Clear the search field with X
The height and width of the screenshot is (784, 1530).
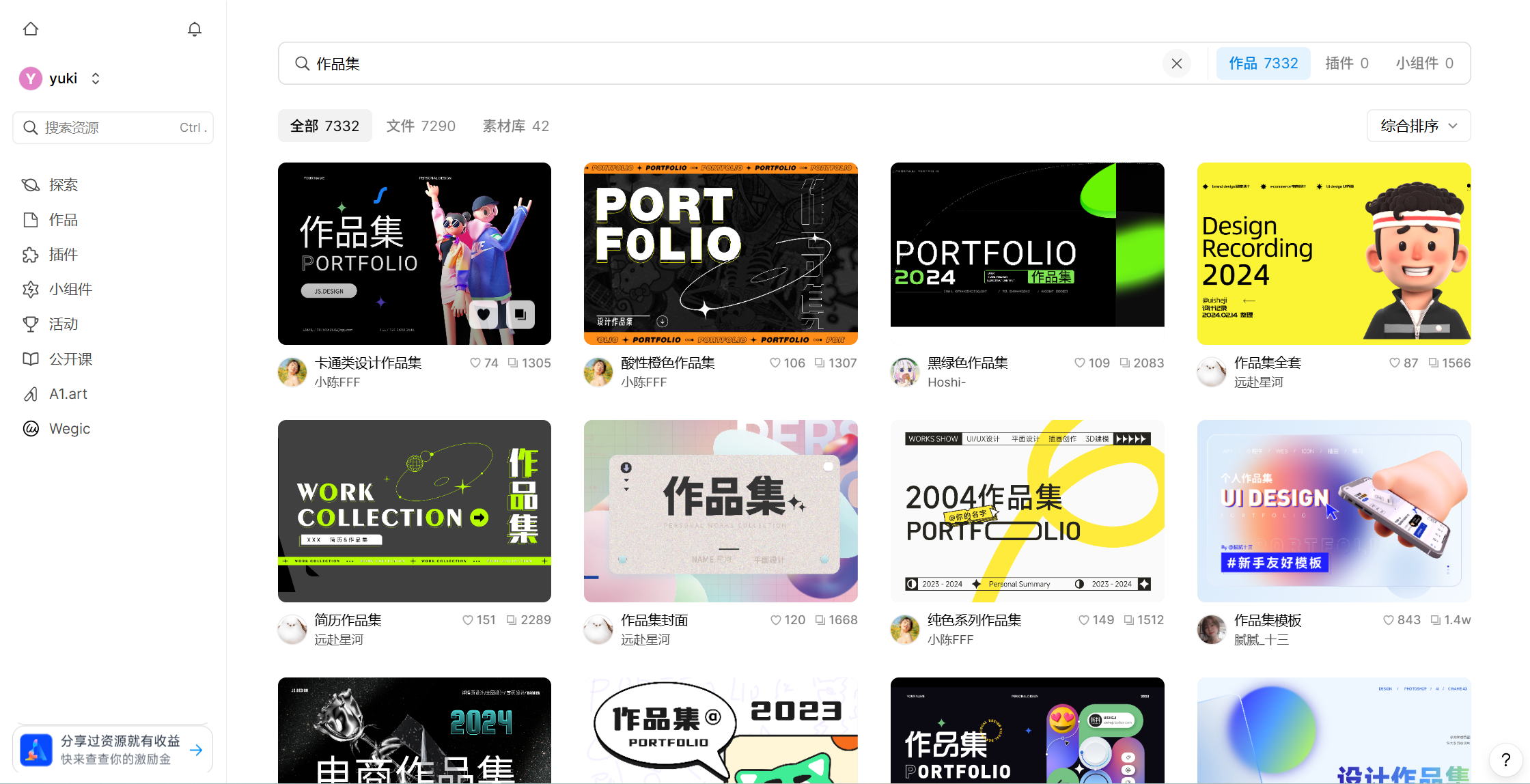[x=1176, y=64]
